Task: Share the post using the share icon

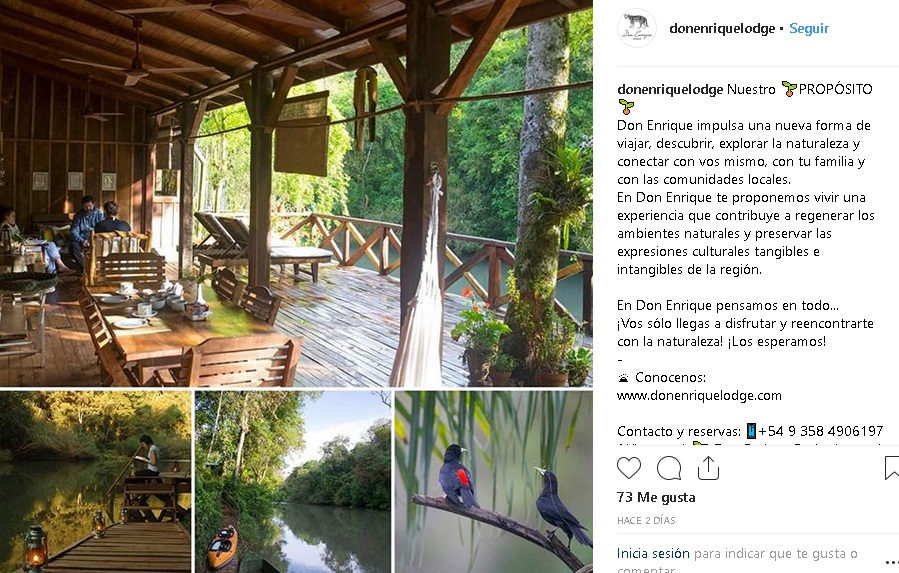Action: [x=708, y=468]
